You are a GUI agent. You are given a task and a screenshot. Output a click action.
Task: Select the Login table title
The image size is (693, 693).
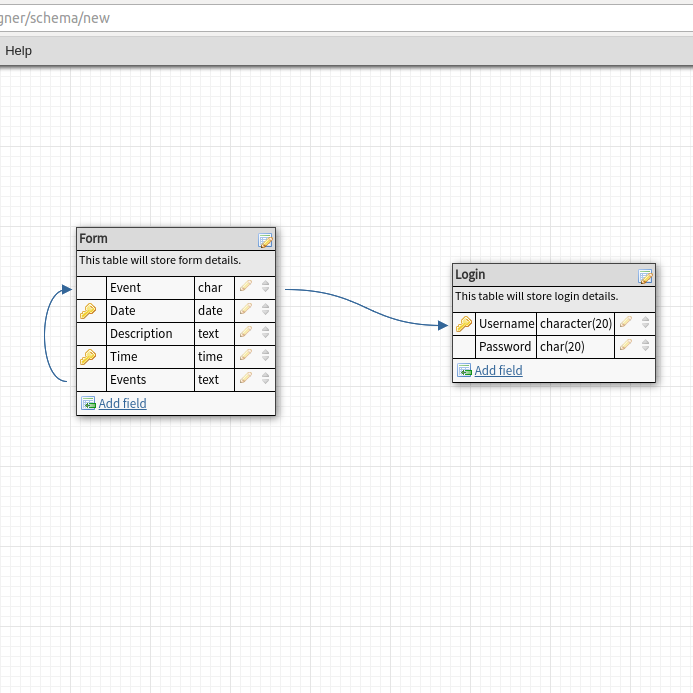point(470,275)
